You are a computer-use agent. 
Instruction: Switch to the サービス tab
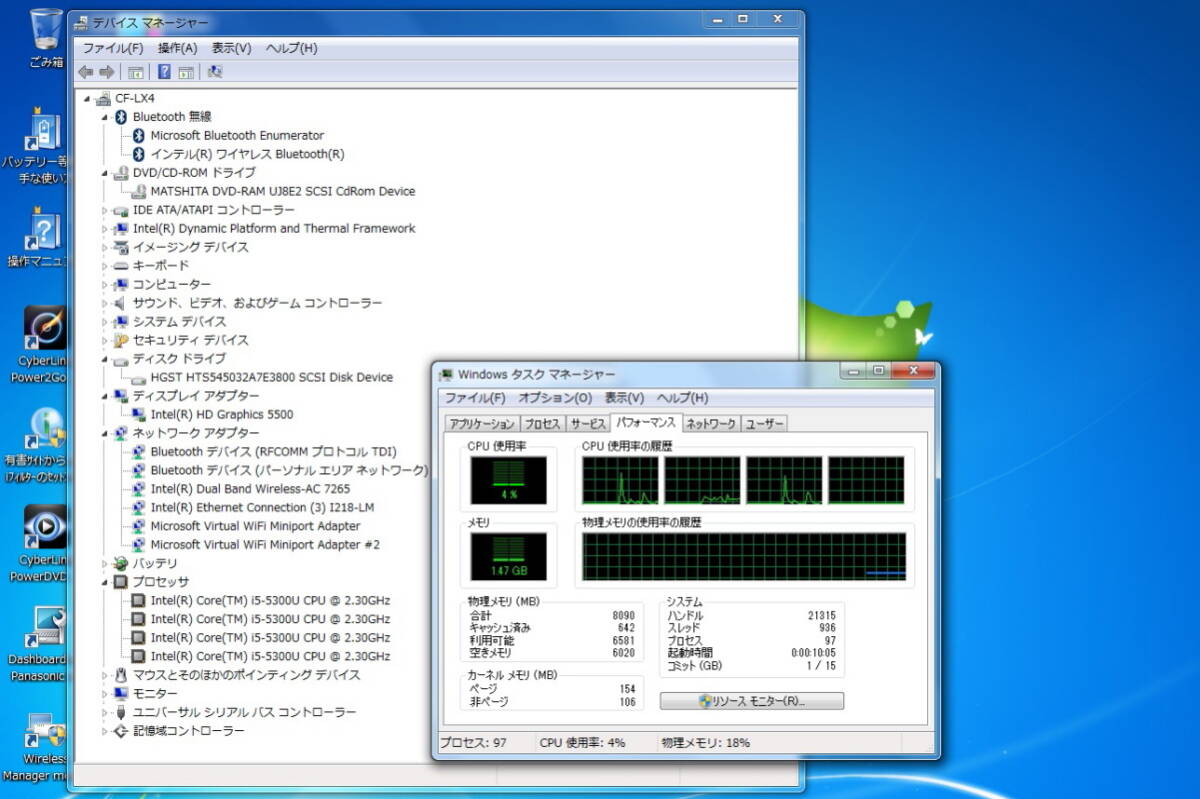pyautogui.click(x=588, y=424)
